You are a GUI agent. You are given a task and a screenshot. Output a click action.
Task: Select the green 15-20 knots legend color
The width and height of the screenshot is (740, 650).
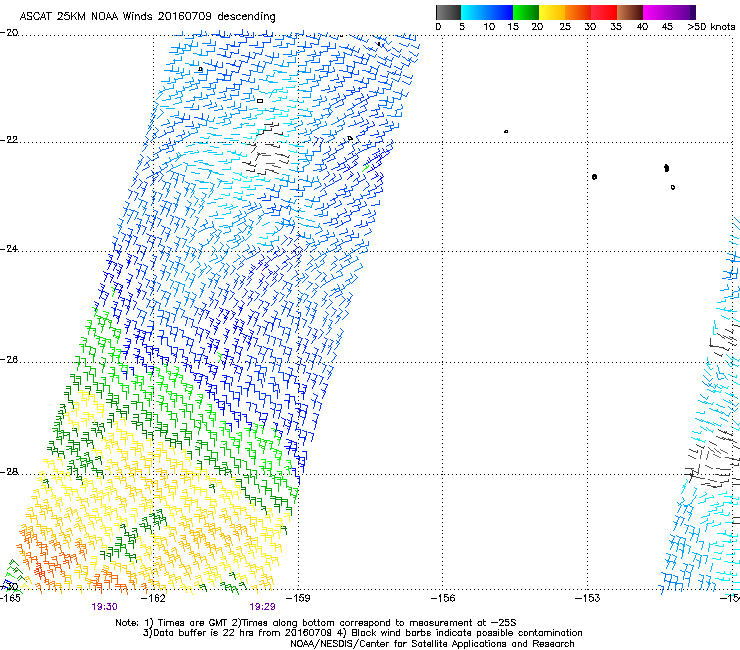[526, 12]
